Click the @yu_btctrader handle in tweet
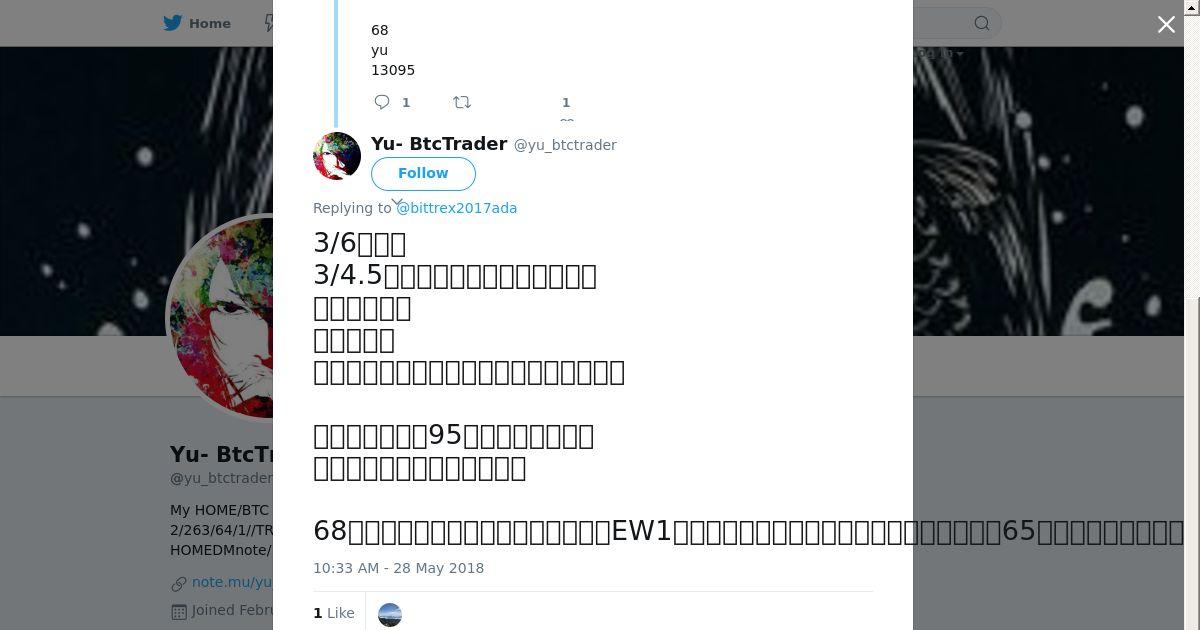This screenshot has width=1200, height=630. [x=565, y=145]
